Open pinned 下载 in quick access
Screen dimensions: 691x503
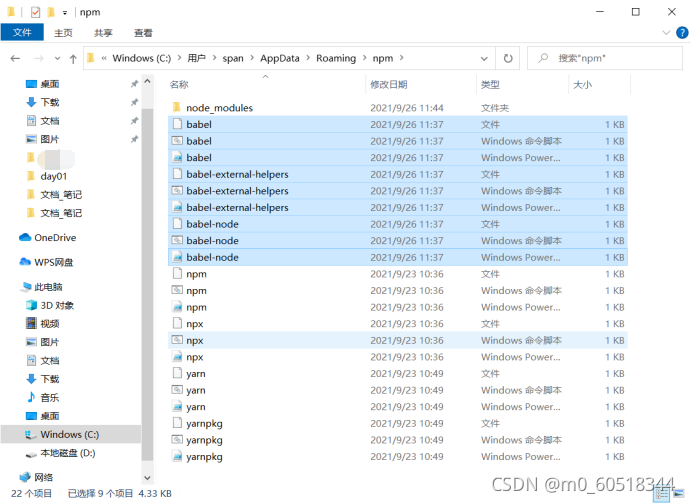coord(49,102)
